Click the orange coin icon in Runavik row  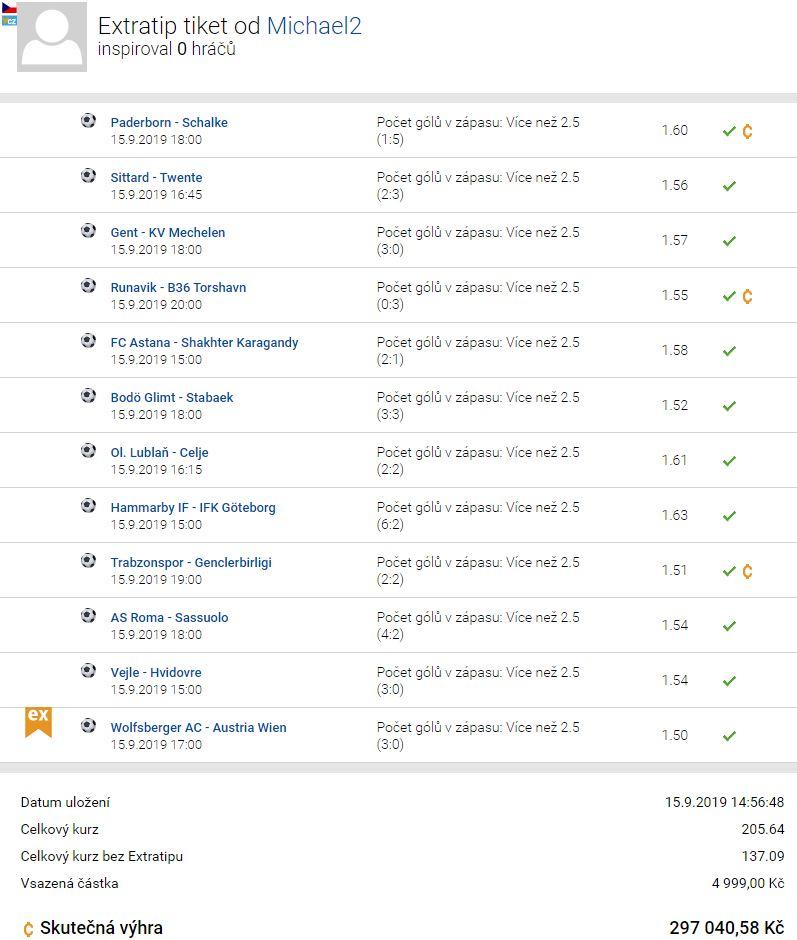point(747,296)
